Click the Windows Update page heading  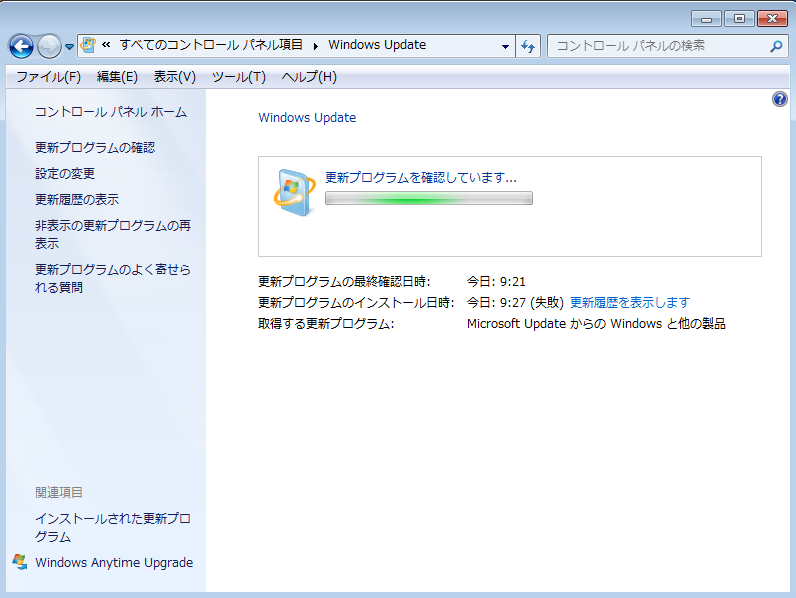tap(307, 117)
